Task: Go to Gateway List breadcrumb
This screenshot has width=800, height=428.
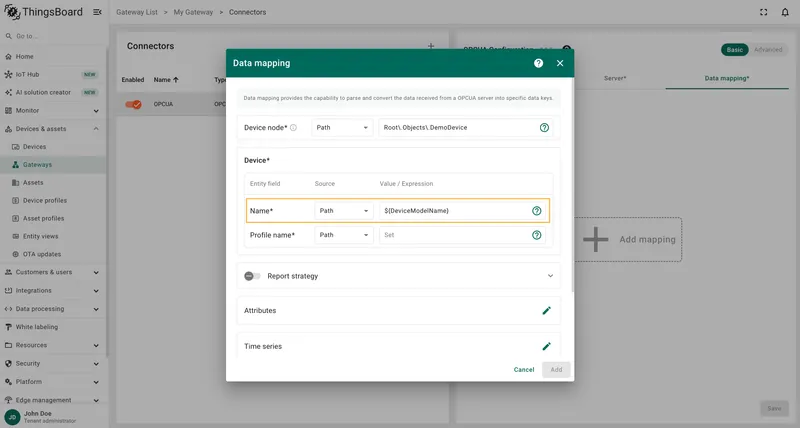Action: (x=137, y=12)
